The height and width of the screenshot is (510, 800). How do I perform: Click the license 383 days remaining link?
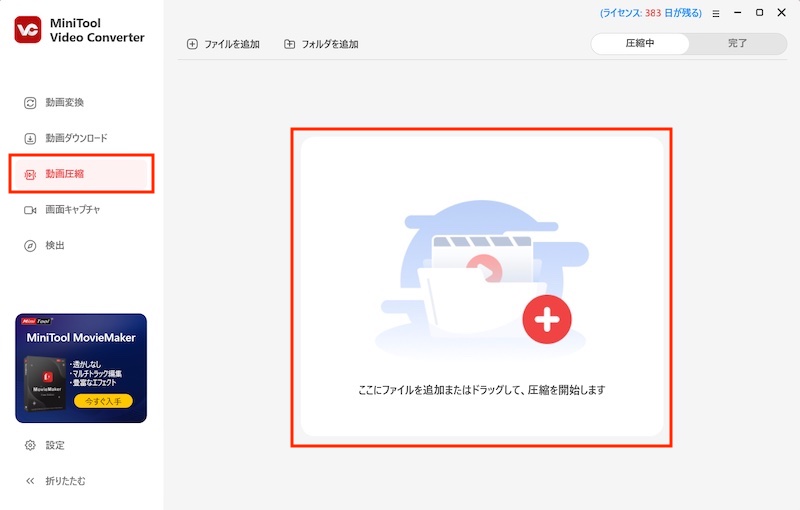click(651, 14)
